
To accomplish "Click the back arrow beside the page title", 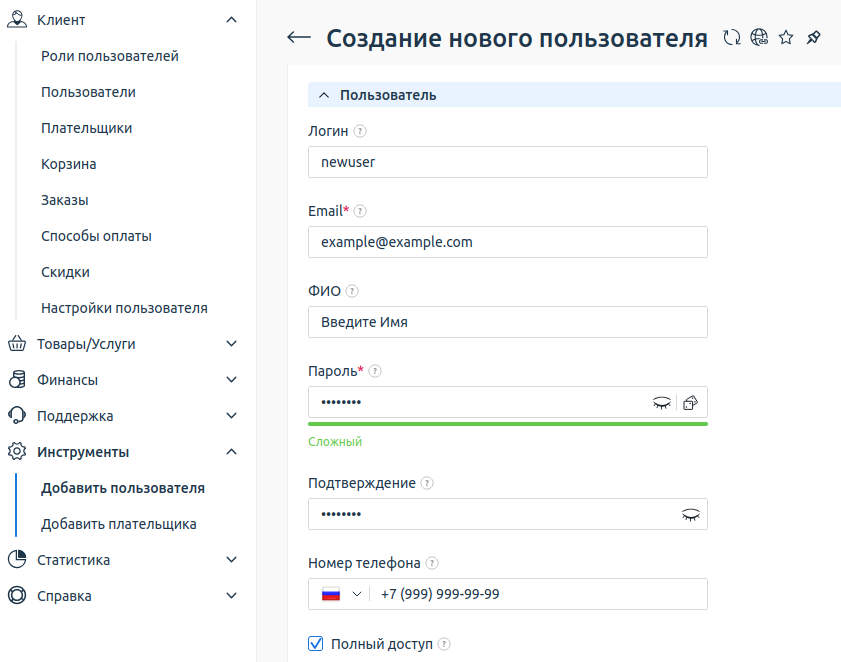I will pyautogui.click(x=299, y=38).
